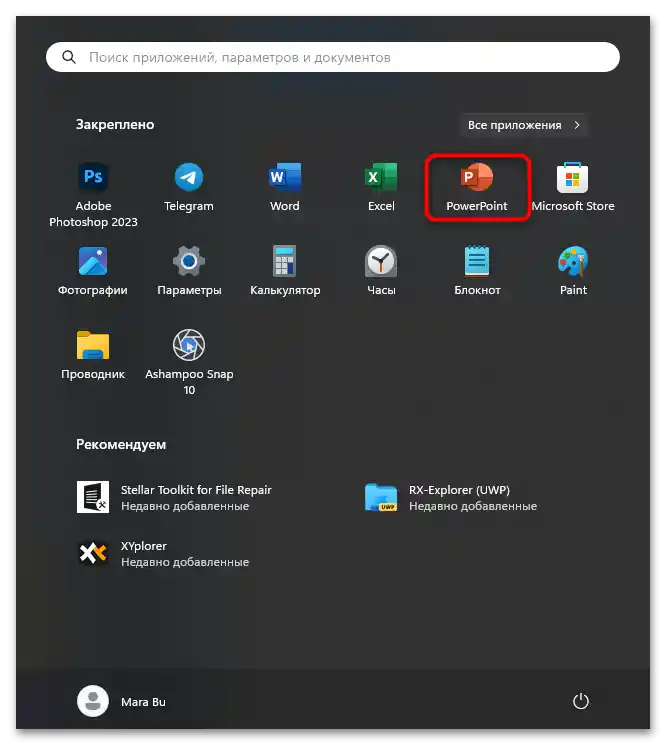666x745 pixels.
Task: Launch Калькулятор app
Action: pos(285,270)
